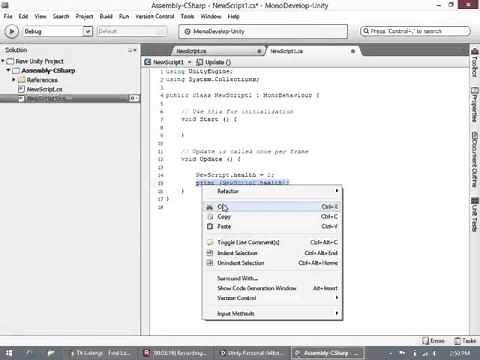
Task: Click the search field in toolbar
Action: pyautogui.click(x=415, y=31)
